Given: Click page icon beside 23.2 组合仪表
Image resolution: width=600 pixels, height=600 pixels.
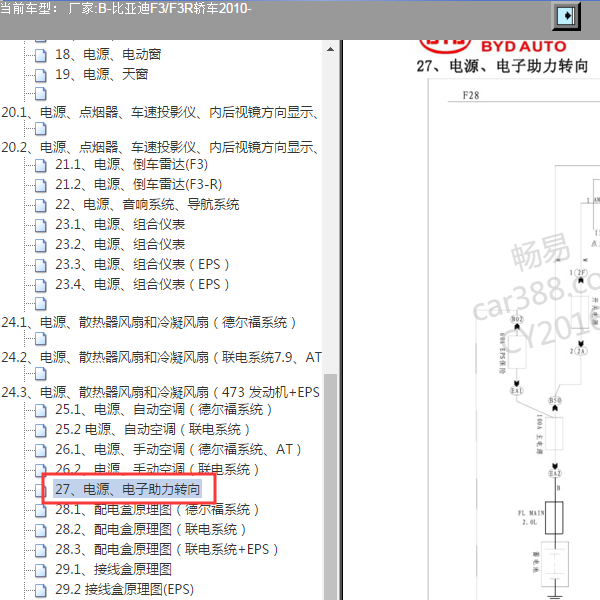Looking at the screenshot, I should (x=41, y=245).
